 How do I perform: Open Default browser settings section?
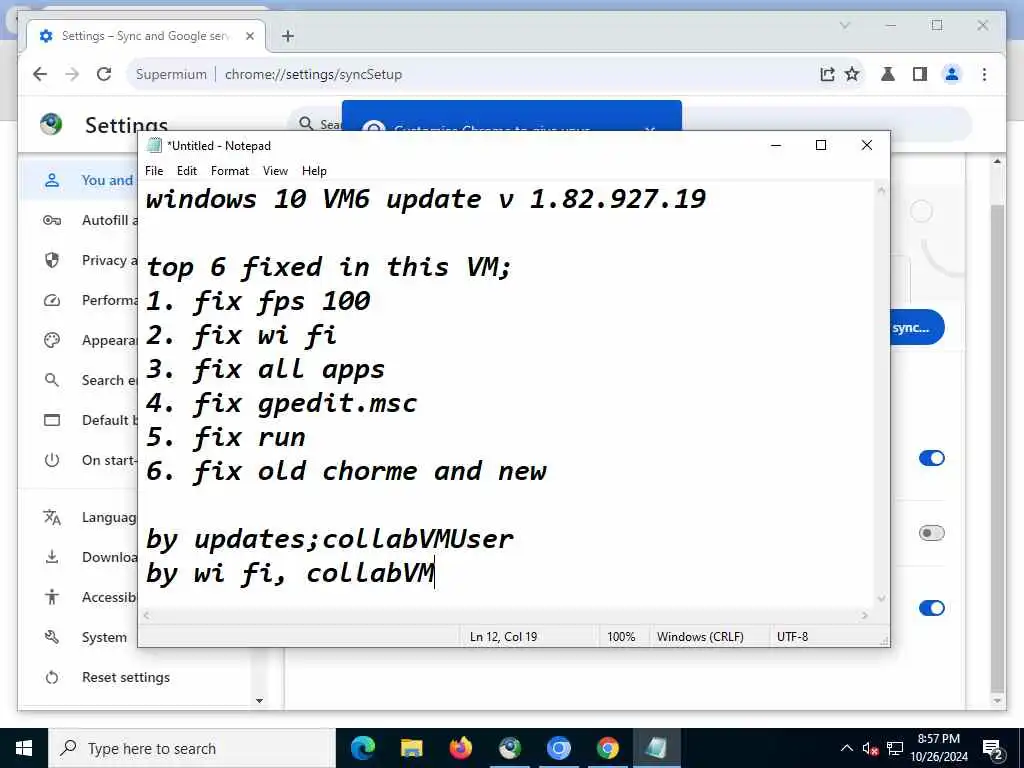click(x=78, y=420)
